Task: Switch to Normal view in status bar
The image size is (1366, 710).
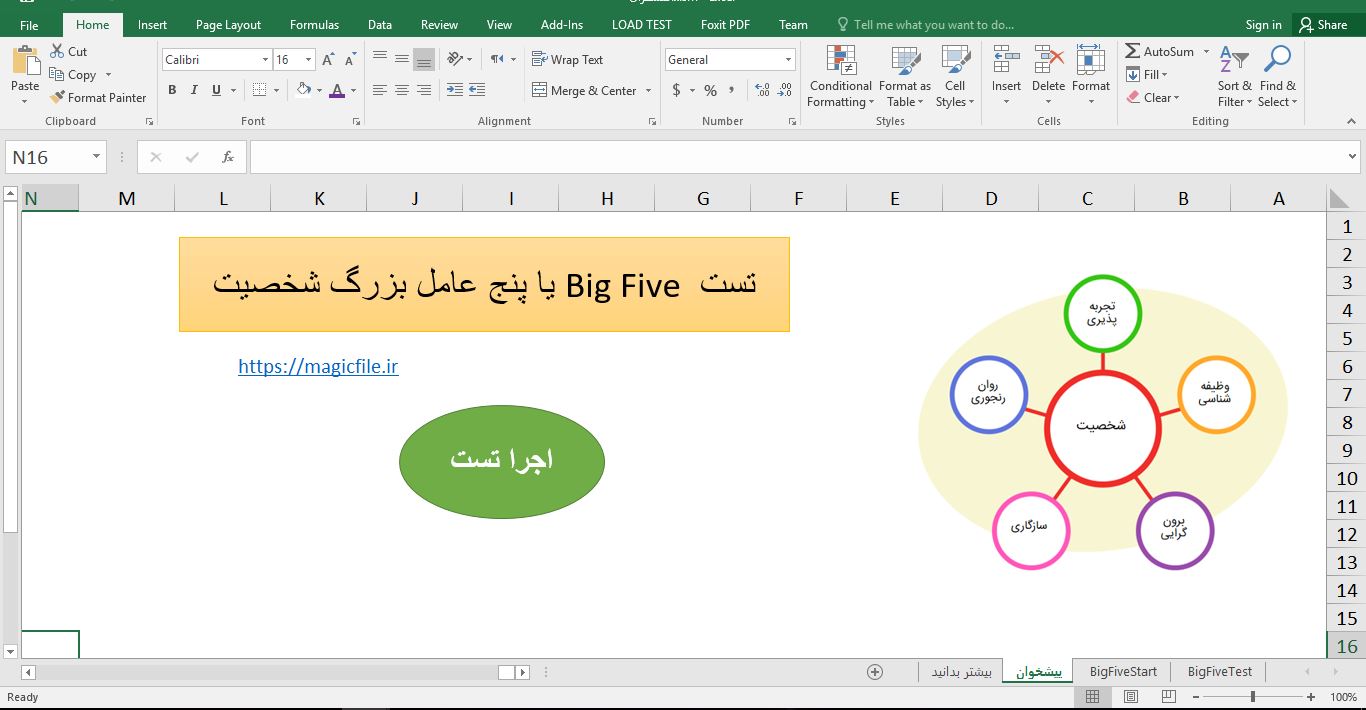Action: coord(1092,697)
